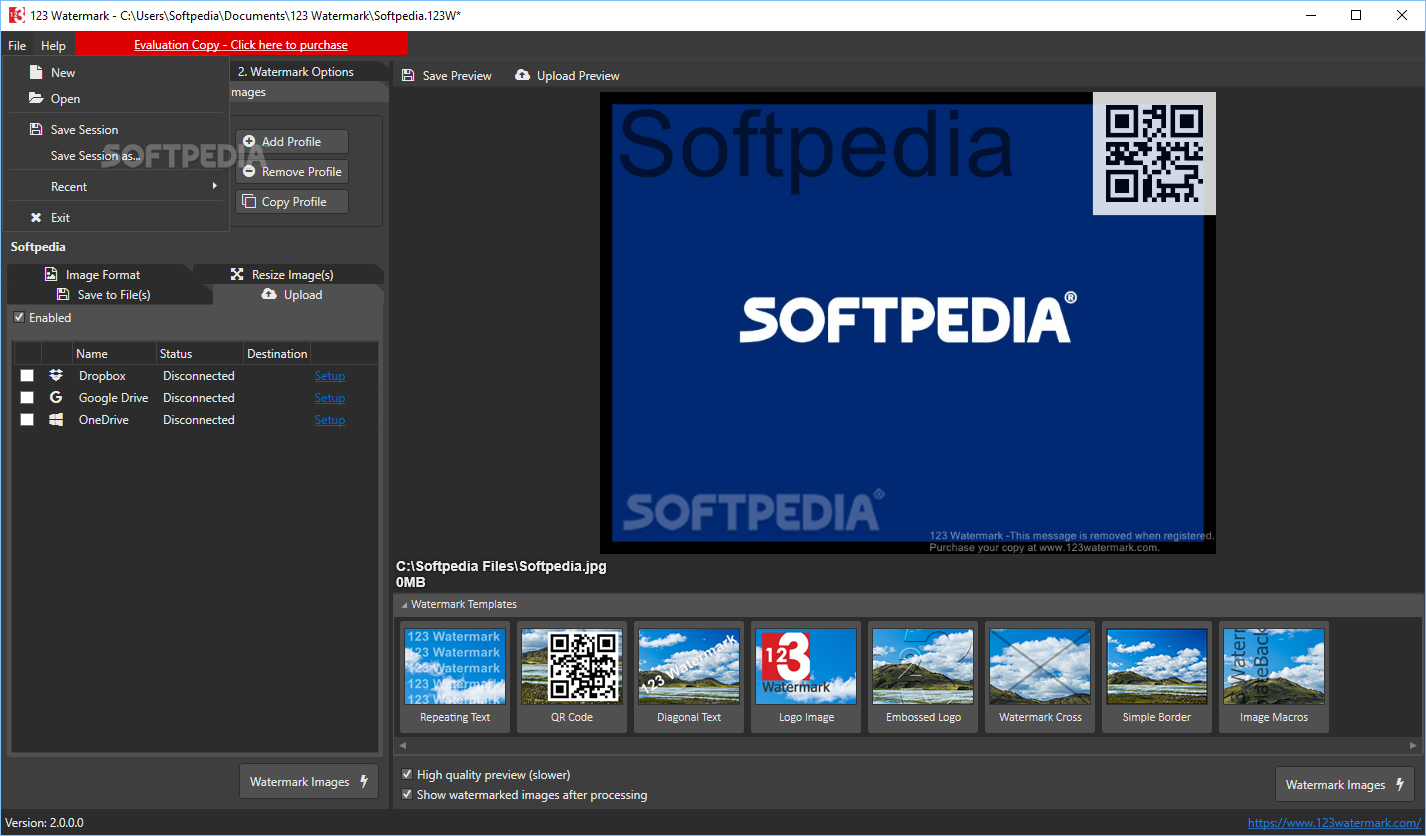Viewport: 1426px width, 836px height.
Task: Click lightning icon on right Watermark Images button
Action: (1400, 785)
